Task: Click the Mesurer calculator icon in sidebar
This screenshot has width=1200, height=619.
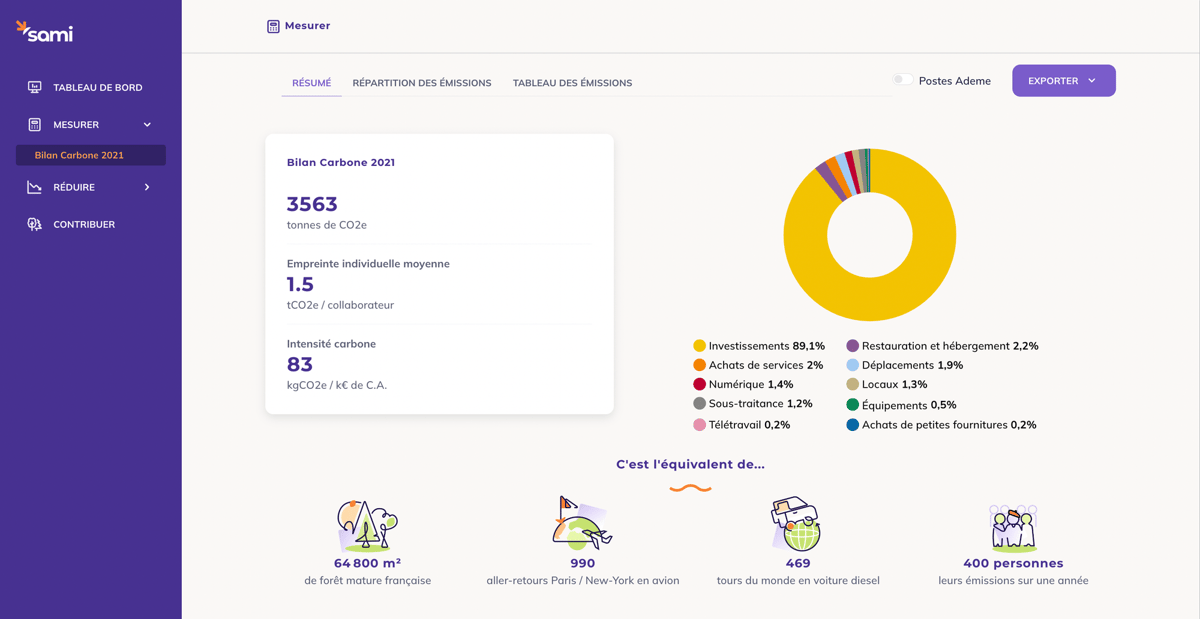Action: pos(35,125)
